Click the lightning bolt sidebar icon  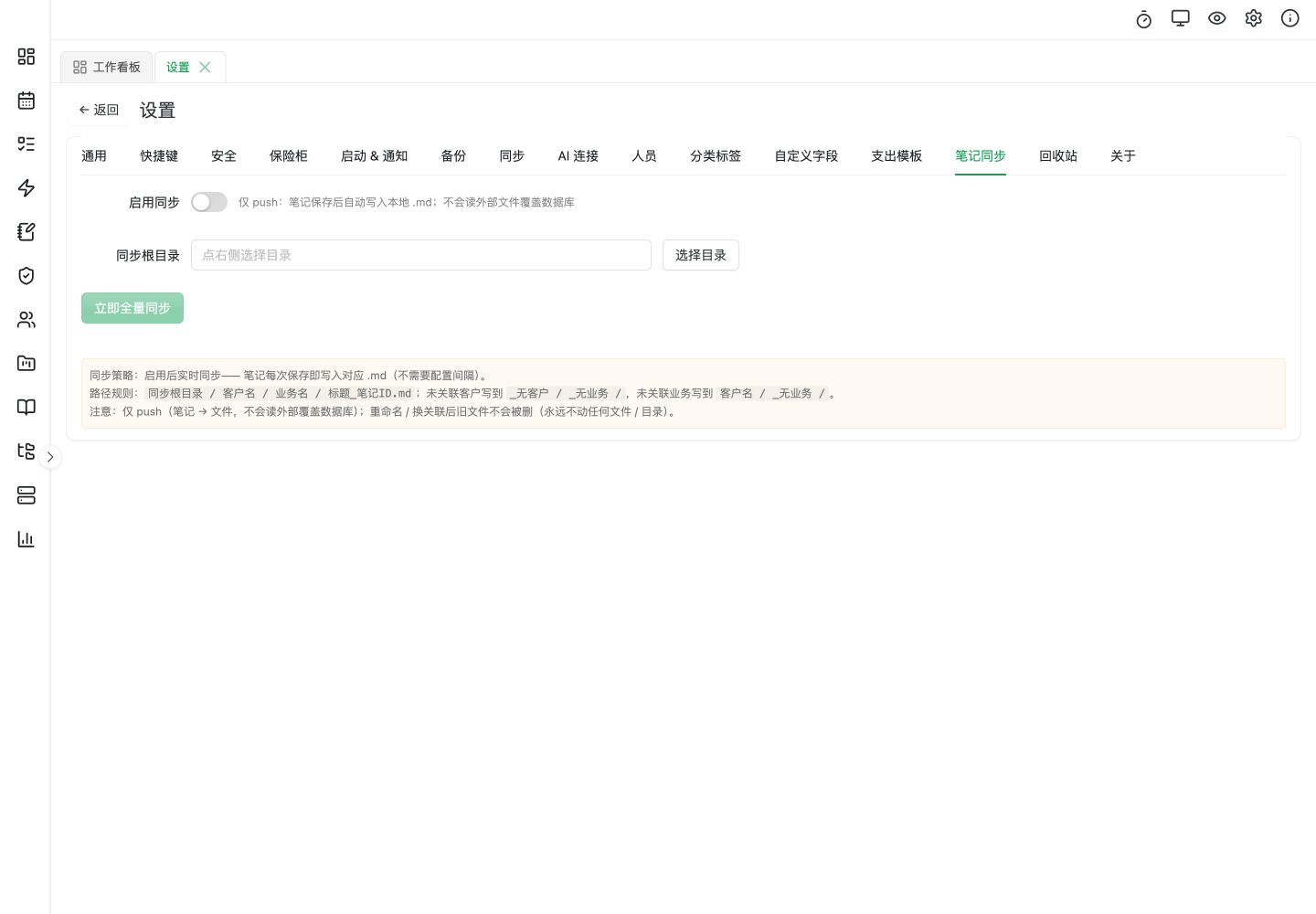coord(27,188)
